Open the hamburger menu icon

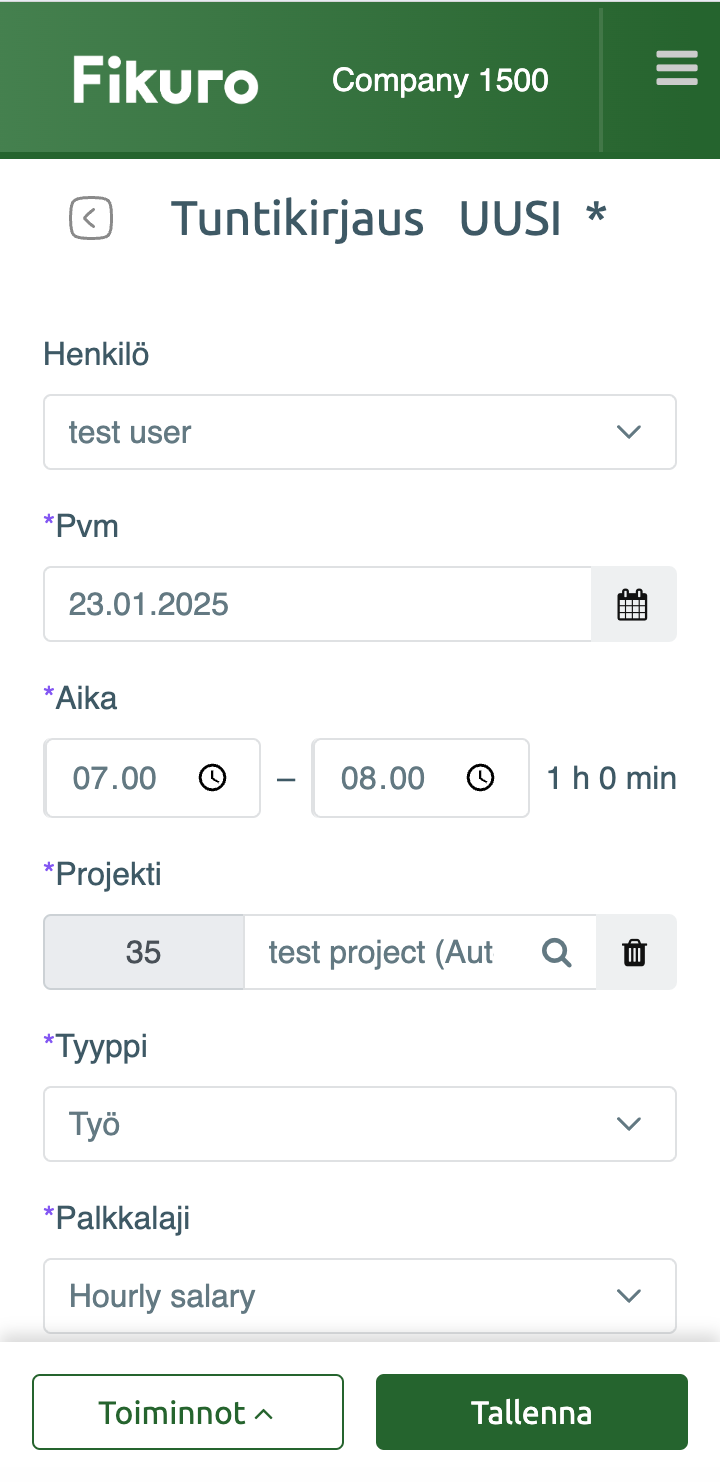click(x=676, y=69)
